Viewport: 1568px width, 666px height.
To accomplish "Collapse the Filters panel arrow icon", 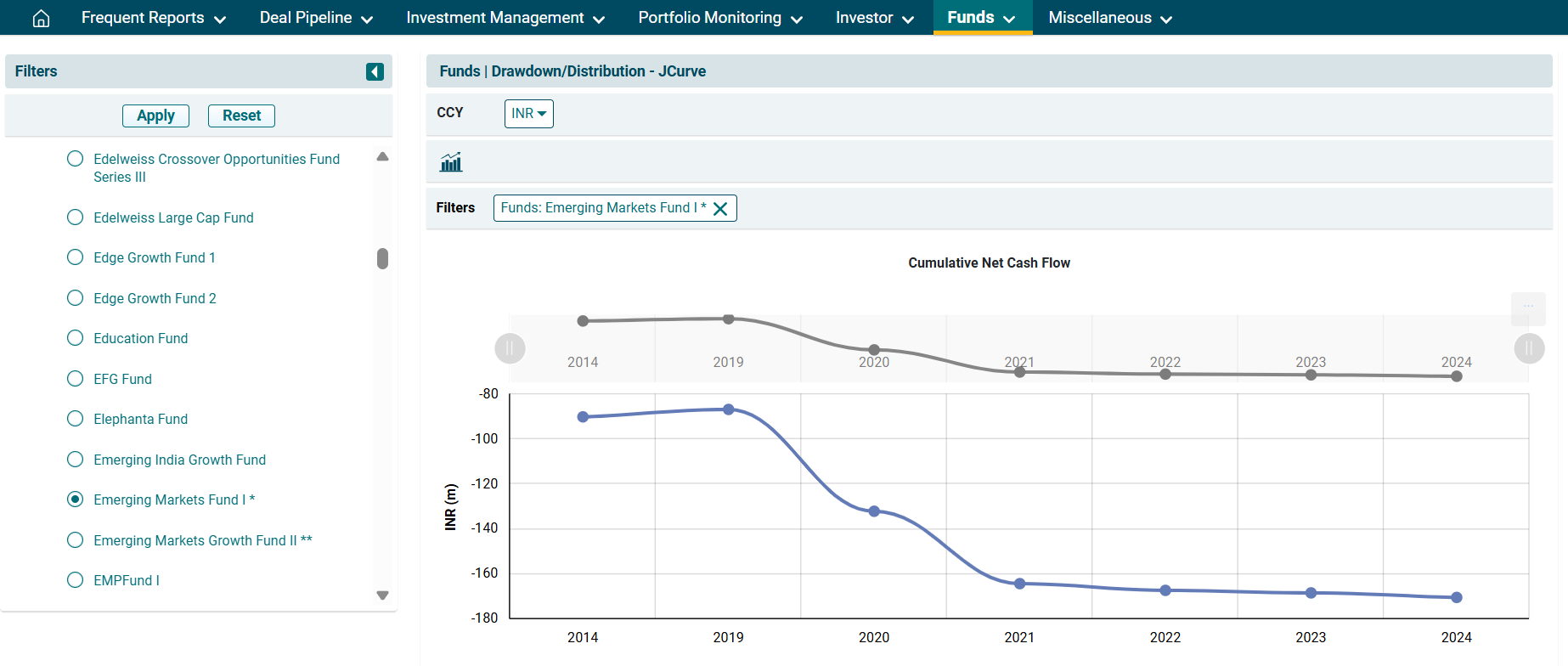I will click(x=375, y=72).
